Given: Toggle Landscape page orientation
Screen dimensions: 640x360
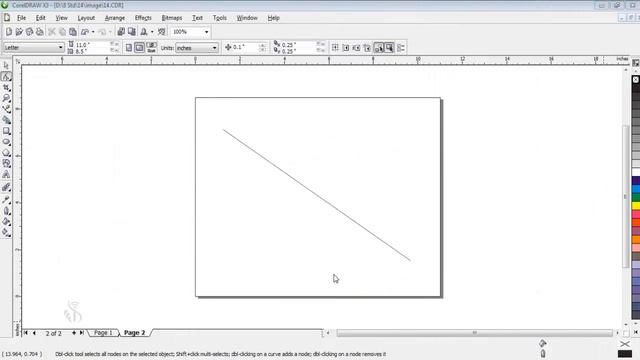Looking at the screenshot, I should 139,48.
